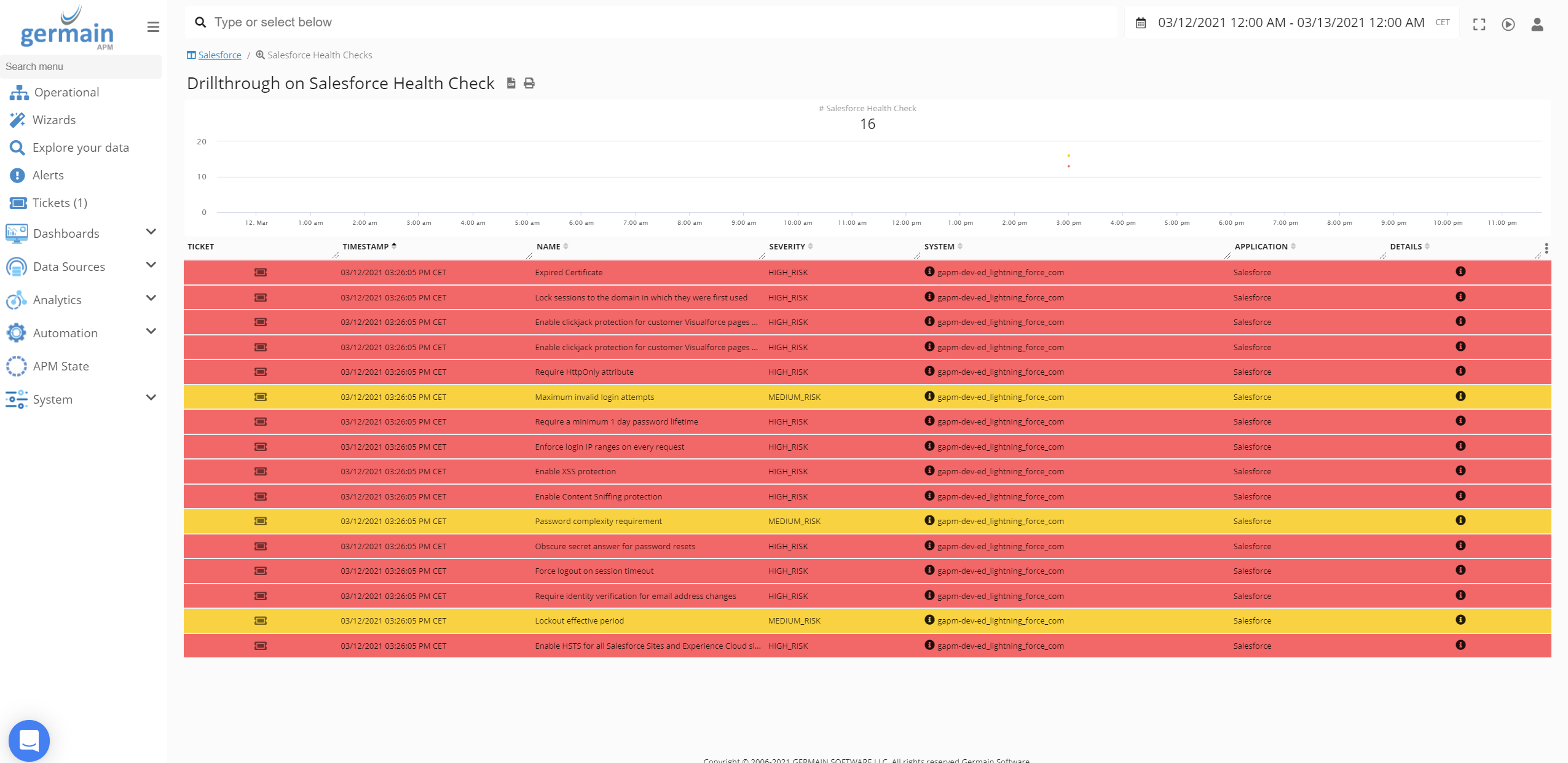Open the chat widget bubble
Viewport: 1568px width, 763px height.
pyautogui.click(x=29, y=740)
